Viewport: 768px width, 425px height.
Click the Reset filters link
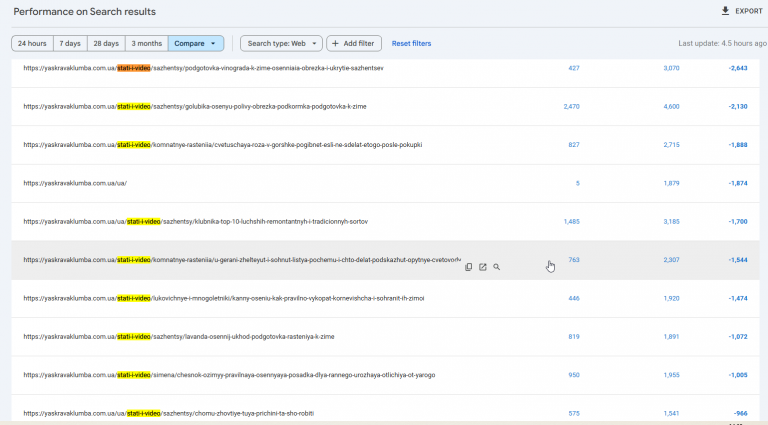[x=411, y=44]
